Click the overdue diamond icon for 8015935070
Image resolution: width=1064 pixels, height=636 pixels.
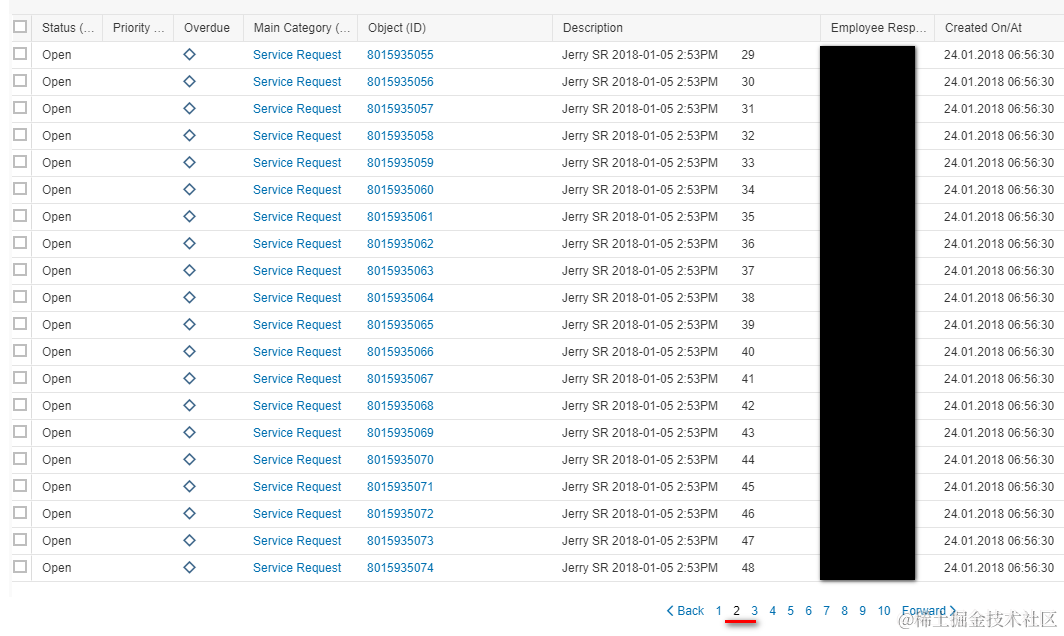tap(189, 460)
